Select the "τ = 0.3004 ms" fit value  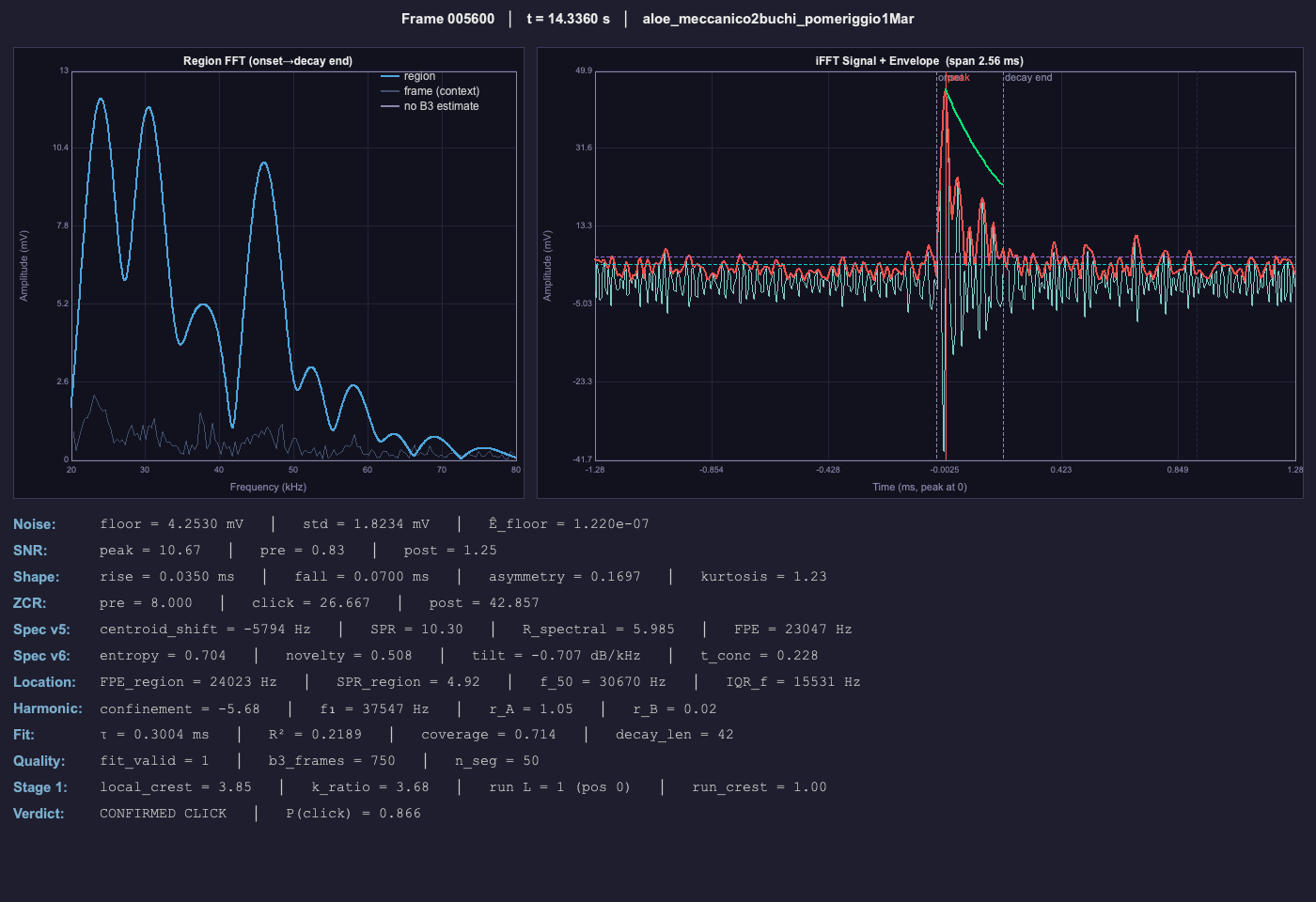pos(155,735)
